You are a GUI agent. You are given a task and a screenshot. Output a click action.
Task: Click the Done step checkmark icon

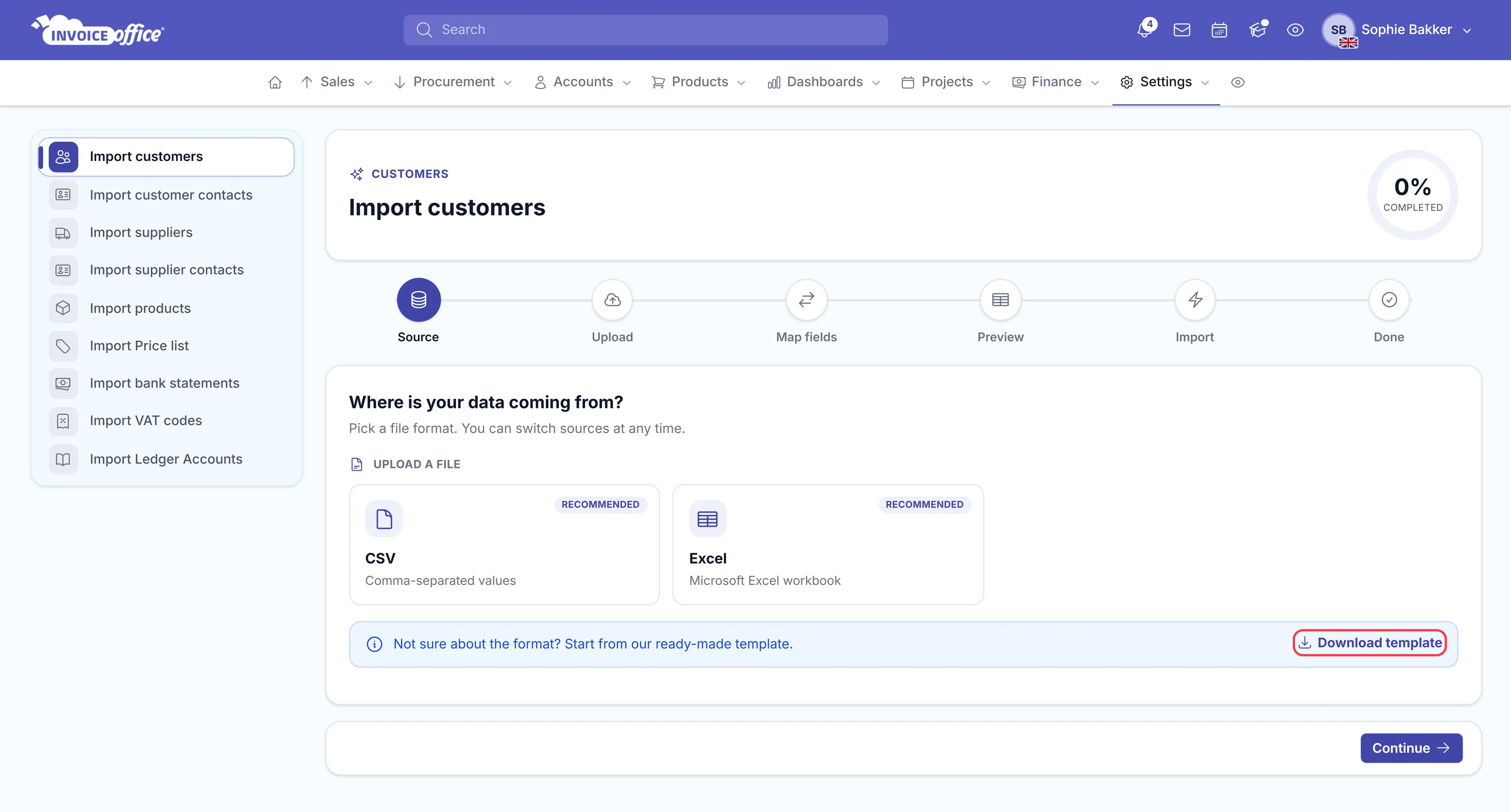[1389, 300]
